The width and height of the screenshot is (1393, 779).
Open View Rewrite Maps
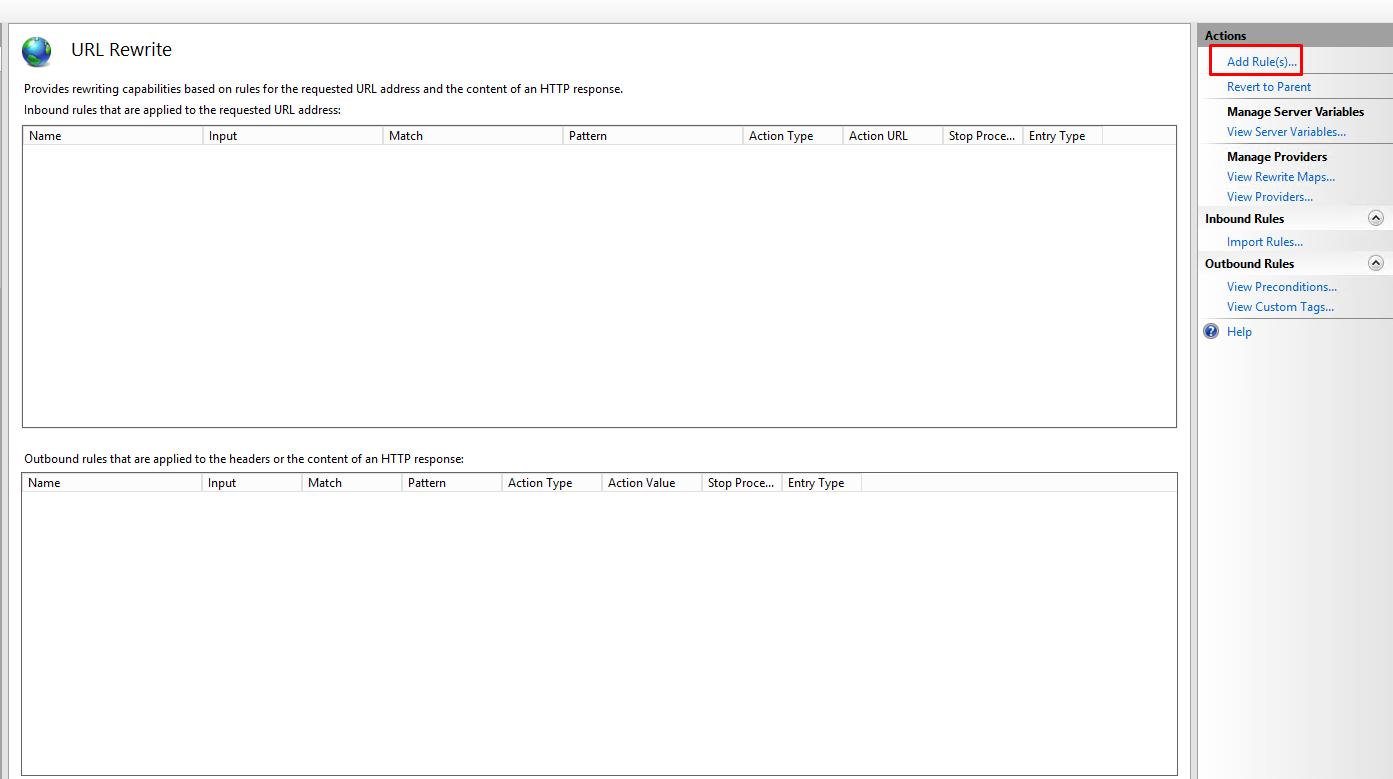(1280, 176)
